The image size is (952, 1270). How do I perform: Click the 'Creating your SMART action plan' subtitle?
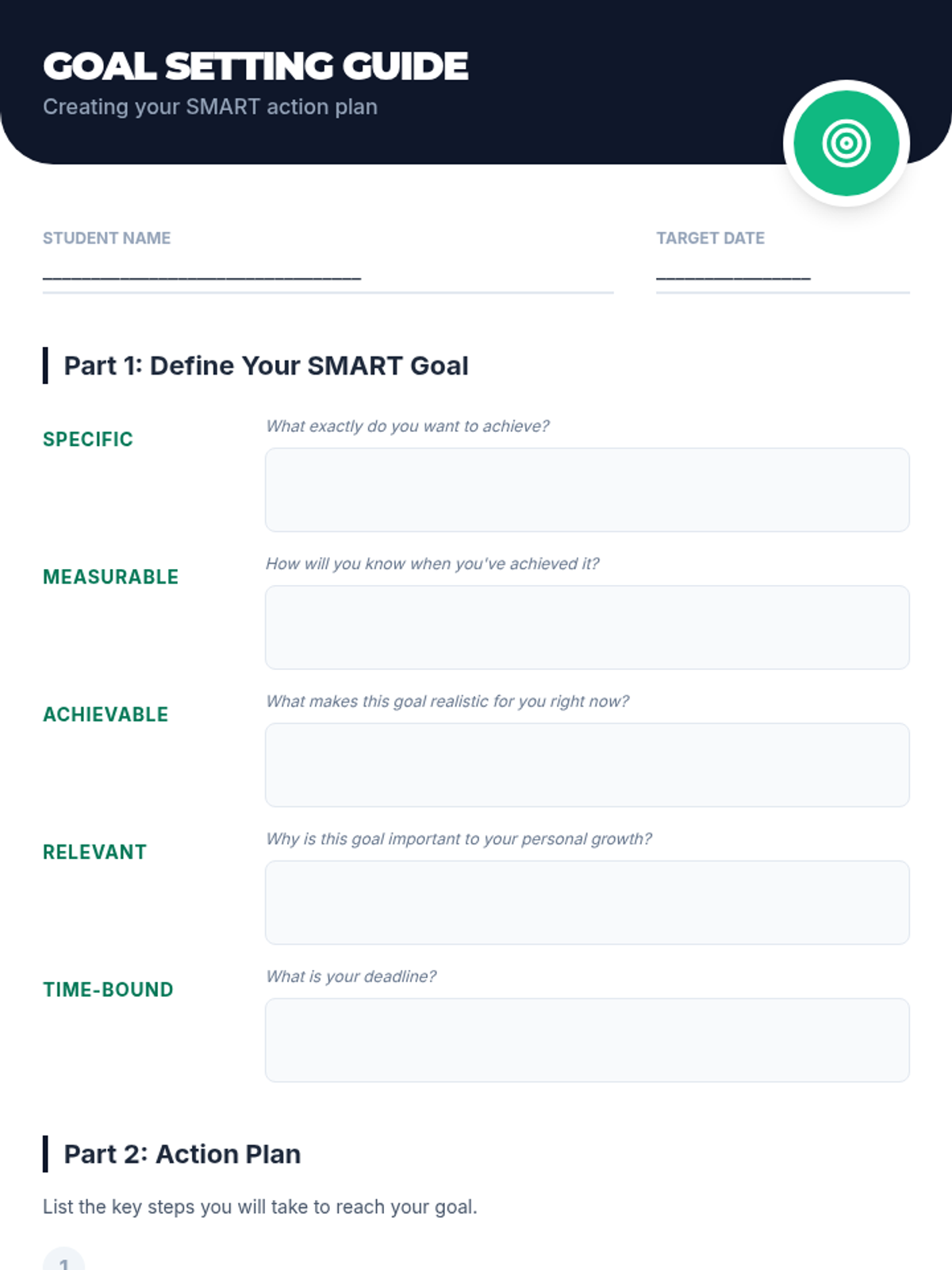click(x=210, y=106)
